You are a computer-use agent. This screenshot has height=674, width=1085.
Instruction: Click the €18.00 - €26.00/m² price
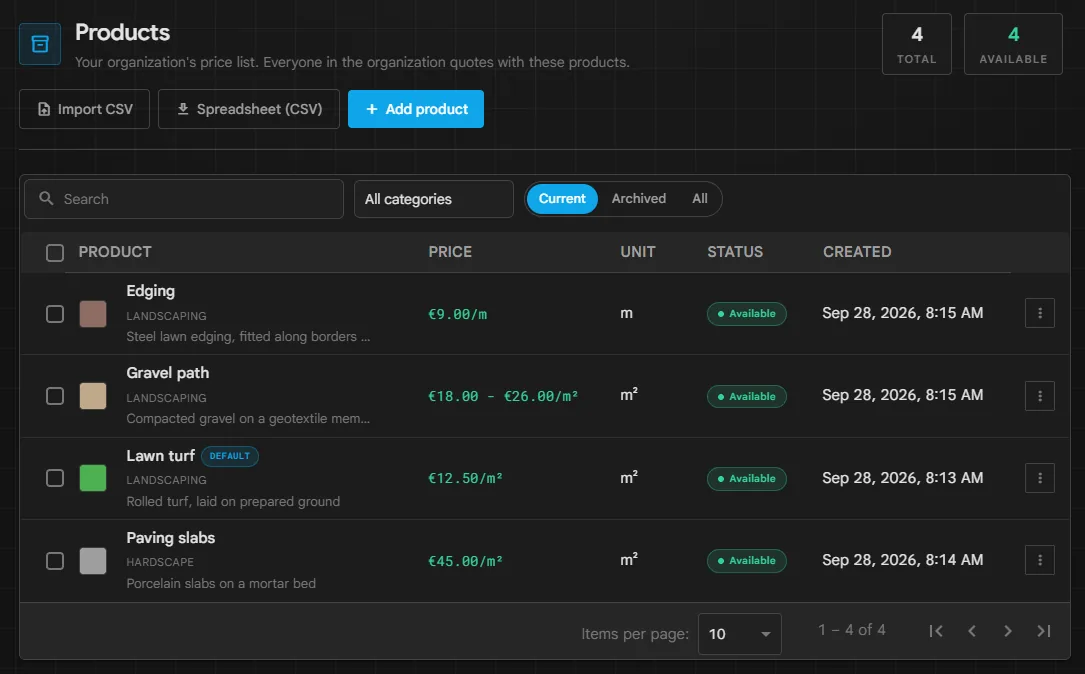(x=503, y=397)
